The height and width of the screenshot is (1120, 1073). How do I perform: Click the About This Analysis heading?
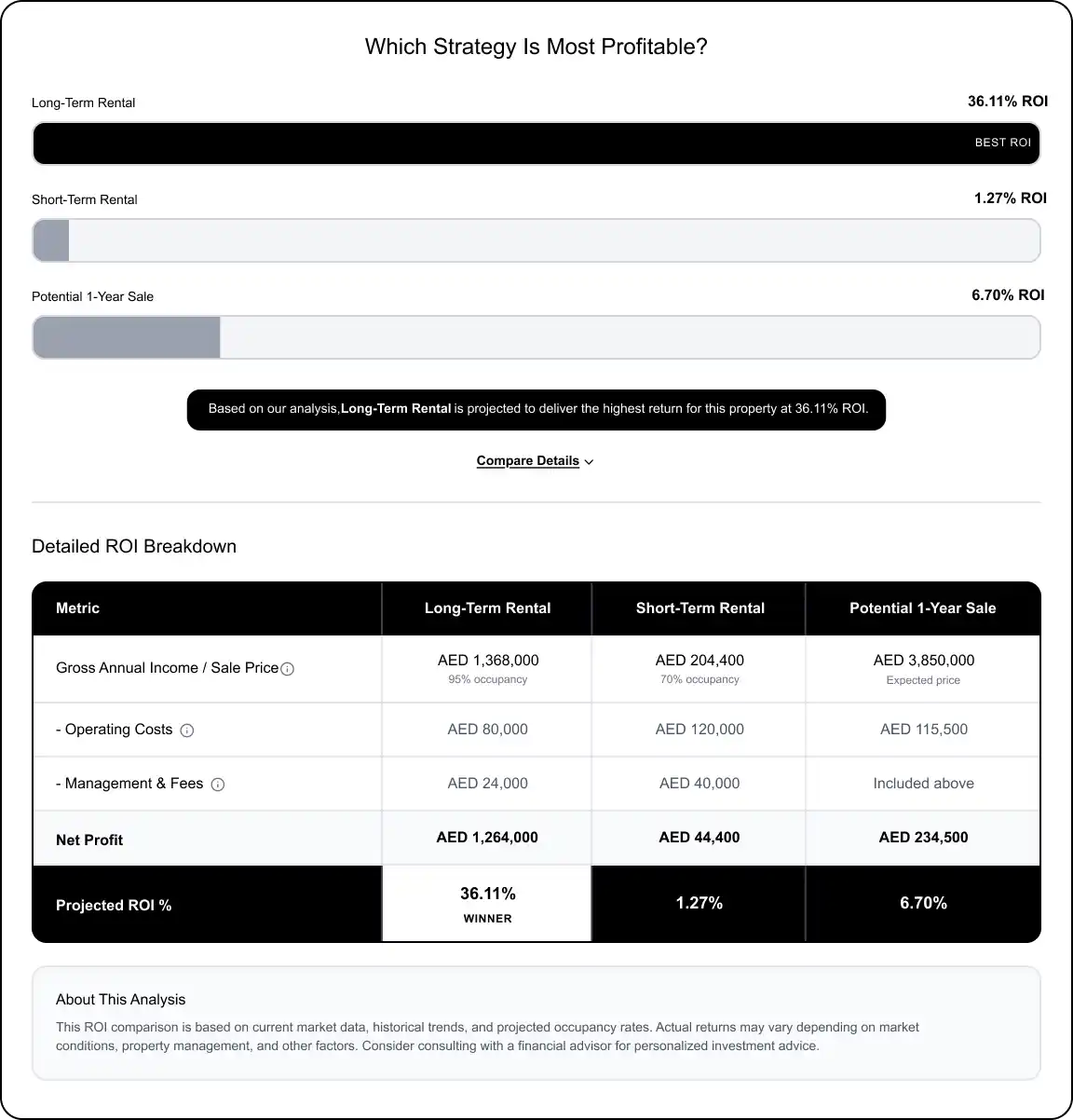[121, 1000]
